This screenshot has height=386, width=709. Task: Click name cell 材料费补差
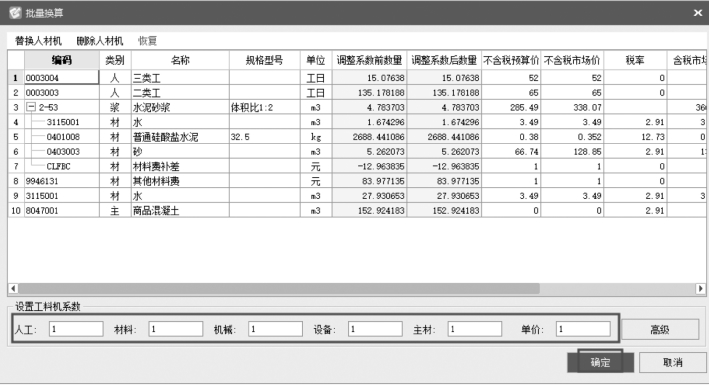pyautogui.click(x=180, y=166)
